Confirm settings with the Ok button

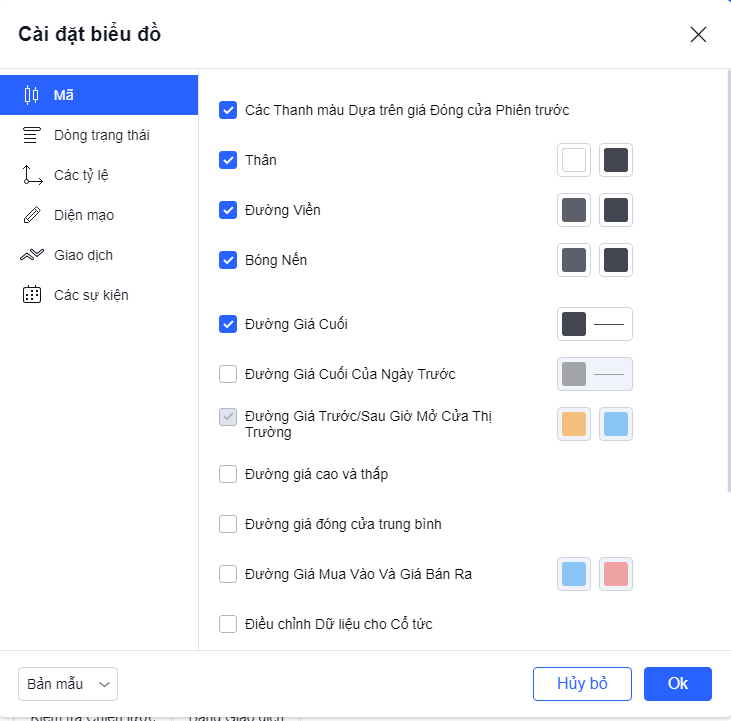[677, 684]
